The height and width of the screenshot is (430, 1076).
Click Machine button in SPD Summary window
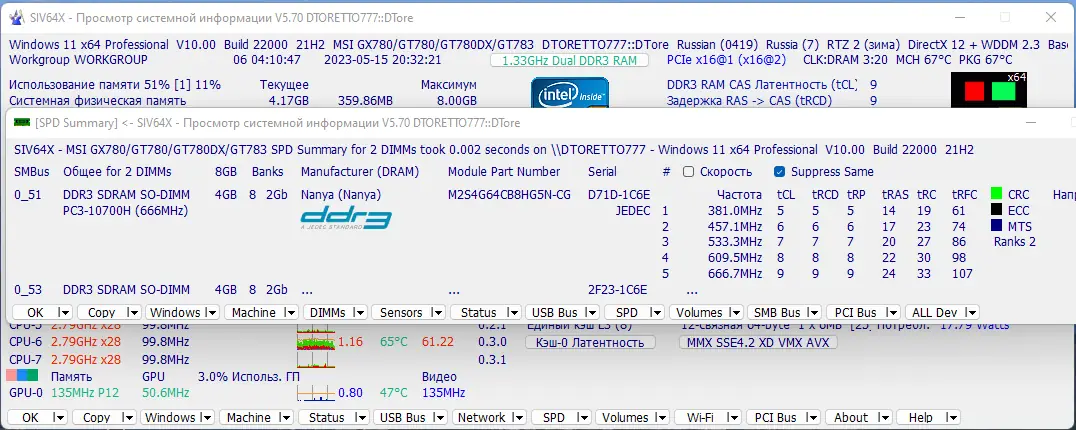[254, 313]
